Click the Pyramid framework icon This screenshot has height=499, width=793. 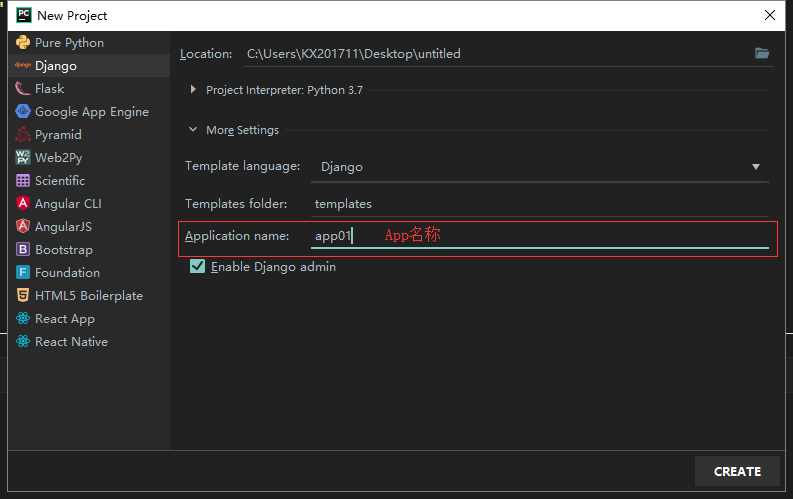click(x=23, y=134)
